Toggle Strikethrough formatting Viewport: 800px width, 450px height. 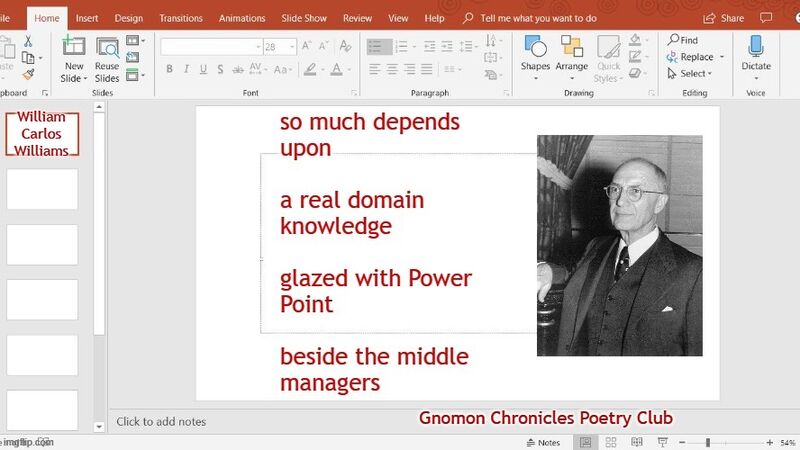[x=238, y=69]
